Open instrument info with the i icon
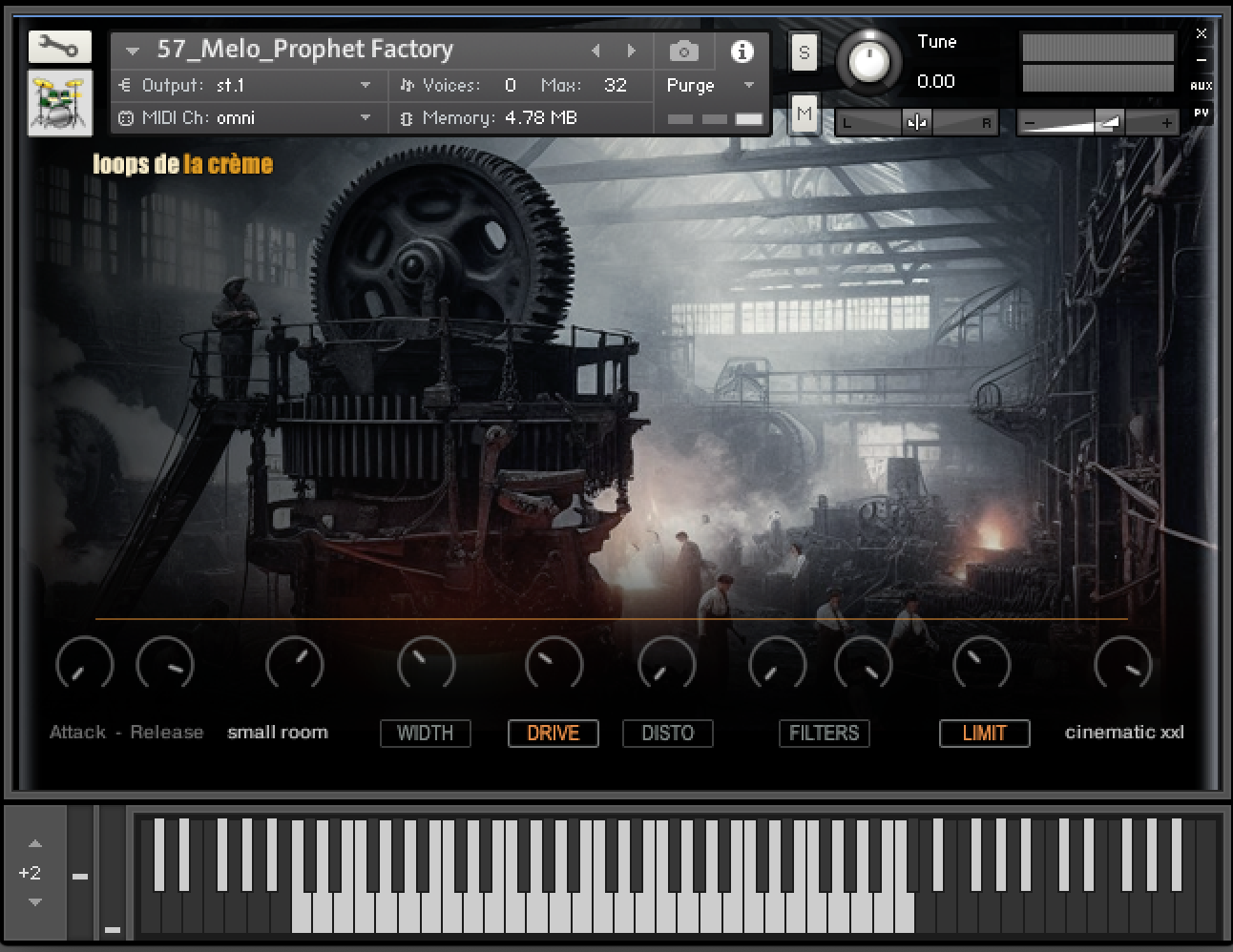This screenshot has height=952, width=1233. point(742,52)
